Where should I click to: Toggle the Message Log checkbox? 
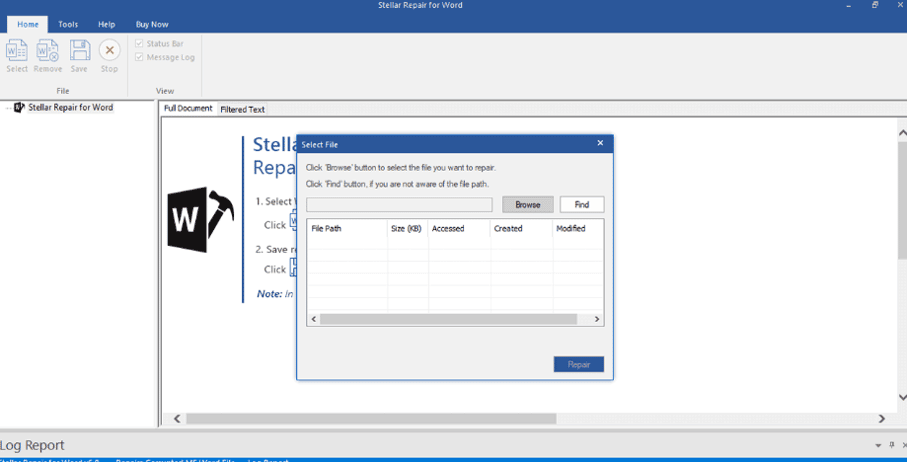click(x=139, y=57)
